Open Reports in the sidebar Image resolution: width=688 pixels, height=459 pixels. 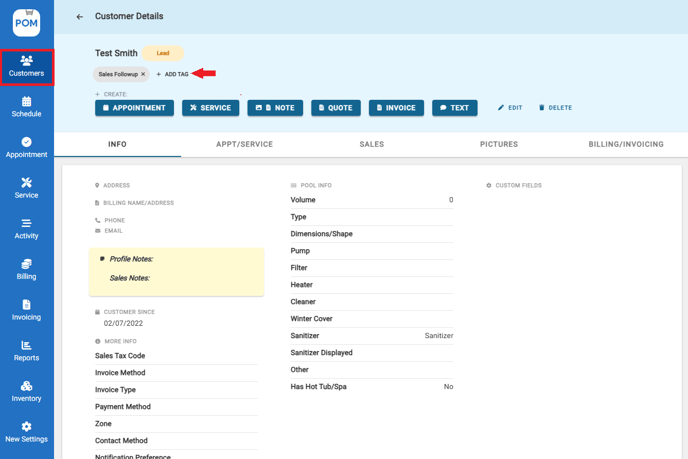tap(27, 351)
